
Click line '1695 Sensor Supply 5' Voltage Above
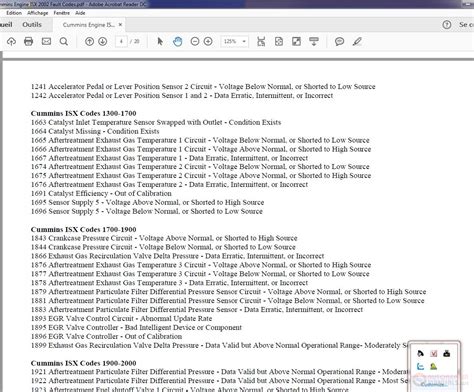click(147, 202)
